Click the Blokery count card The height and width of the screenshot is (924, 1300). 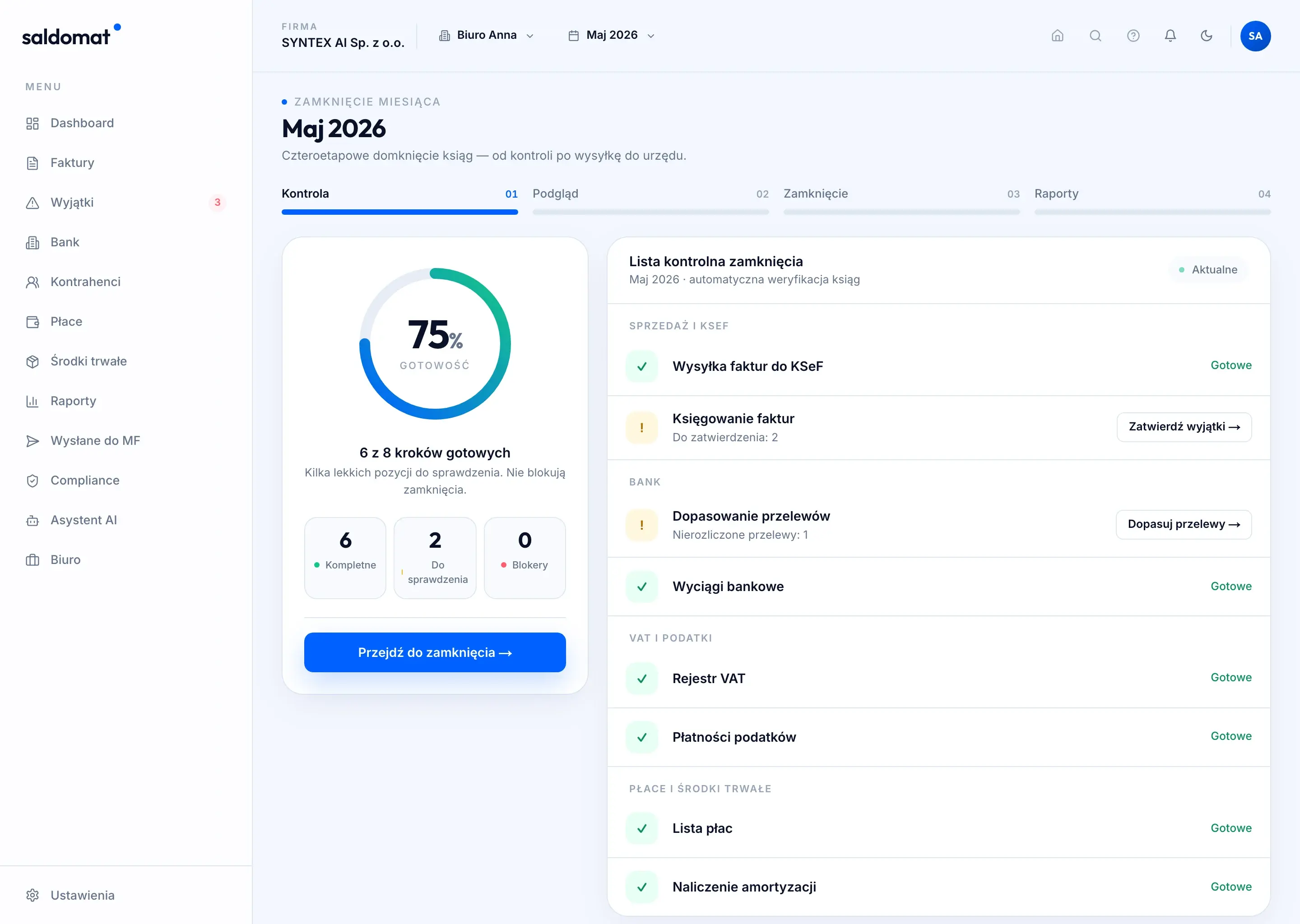click(525, 558)
